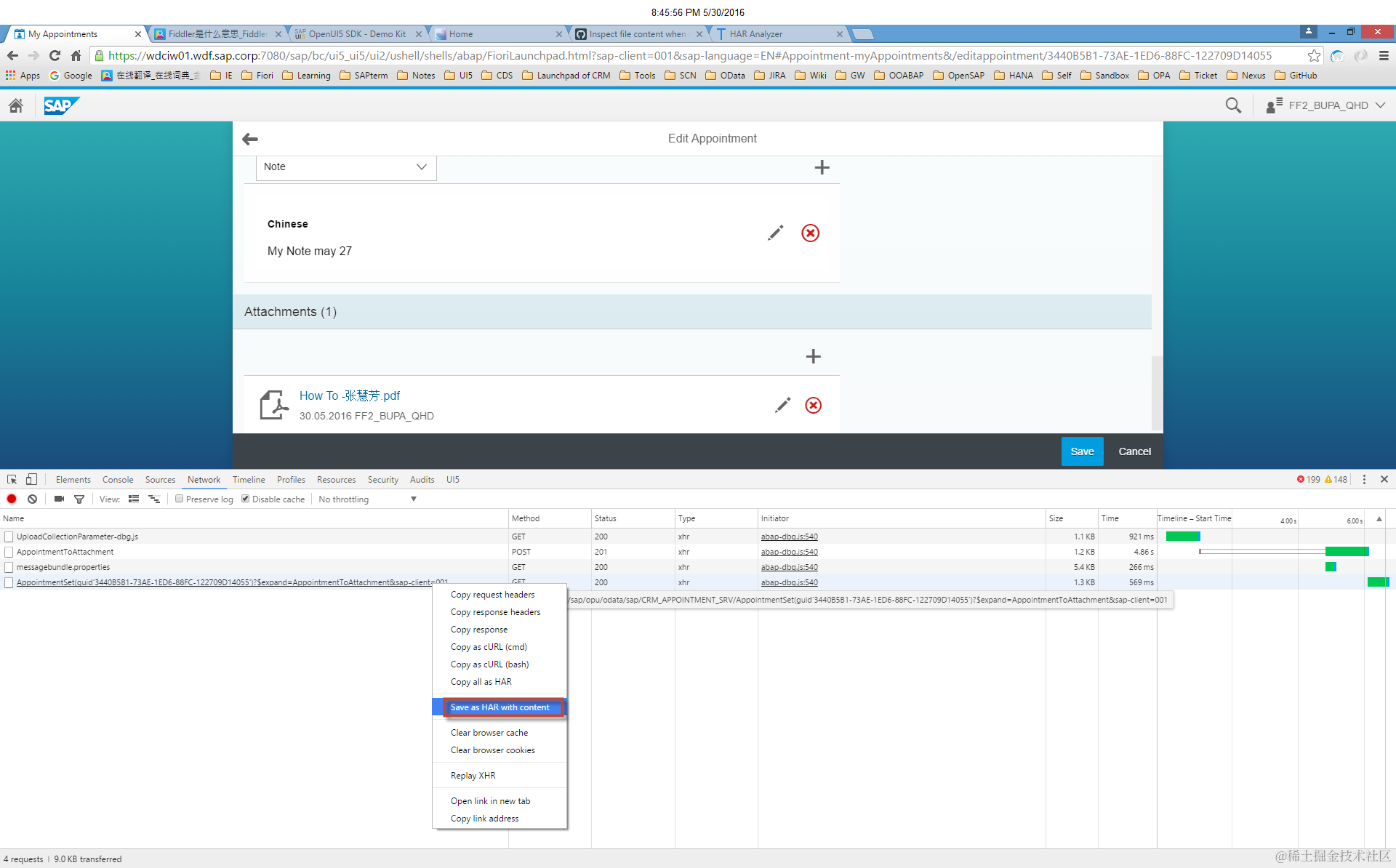This screenshot has height=868, width=1396.
Task: Go to Fiori launchpad home icon
Action: (x=16, y=105)
